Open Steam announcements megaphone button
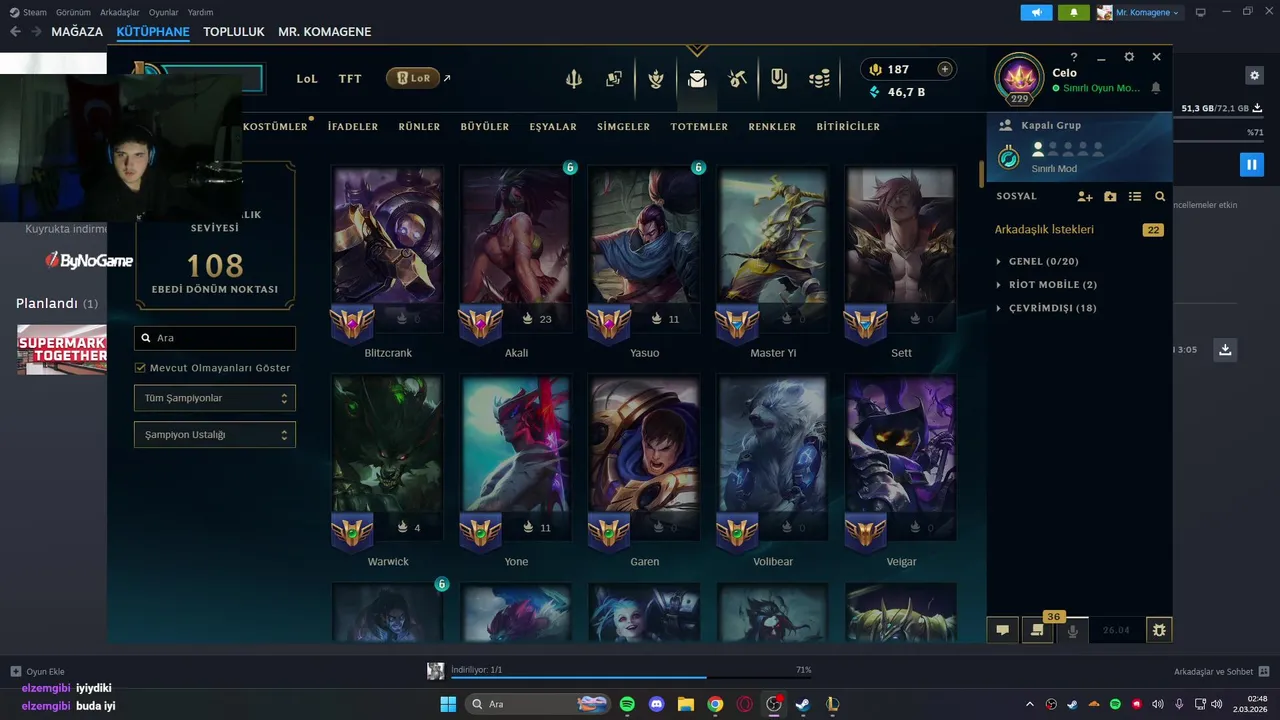This screenshot has width=1280, height=720. pos(1036,12)
